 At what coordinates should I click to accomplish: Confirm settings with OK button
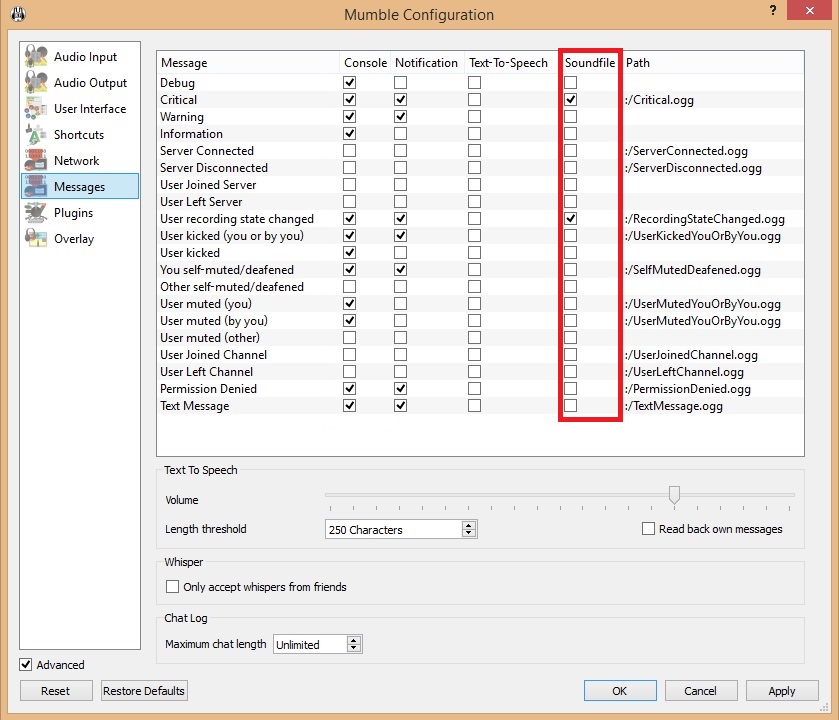[x=620, y=691]
